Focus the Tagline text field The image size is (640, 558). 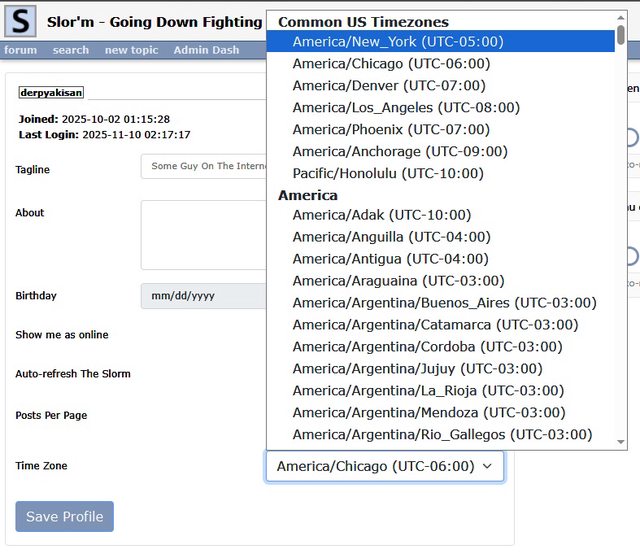coord(203,166)
